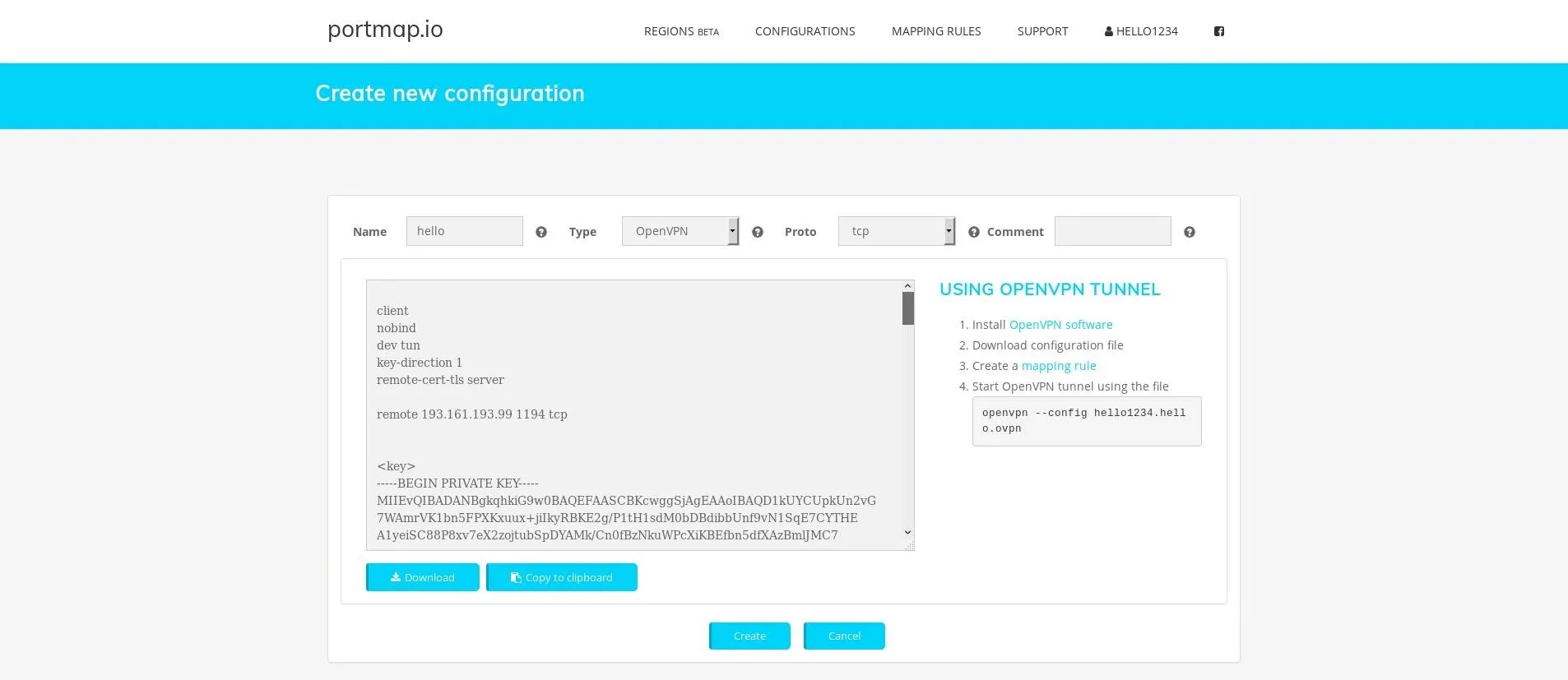Open Mapping Rules in the navigation

click(x=936, y=31)
